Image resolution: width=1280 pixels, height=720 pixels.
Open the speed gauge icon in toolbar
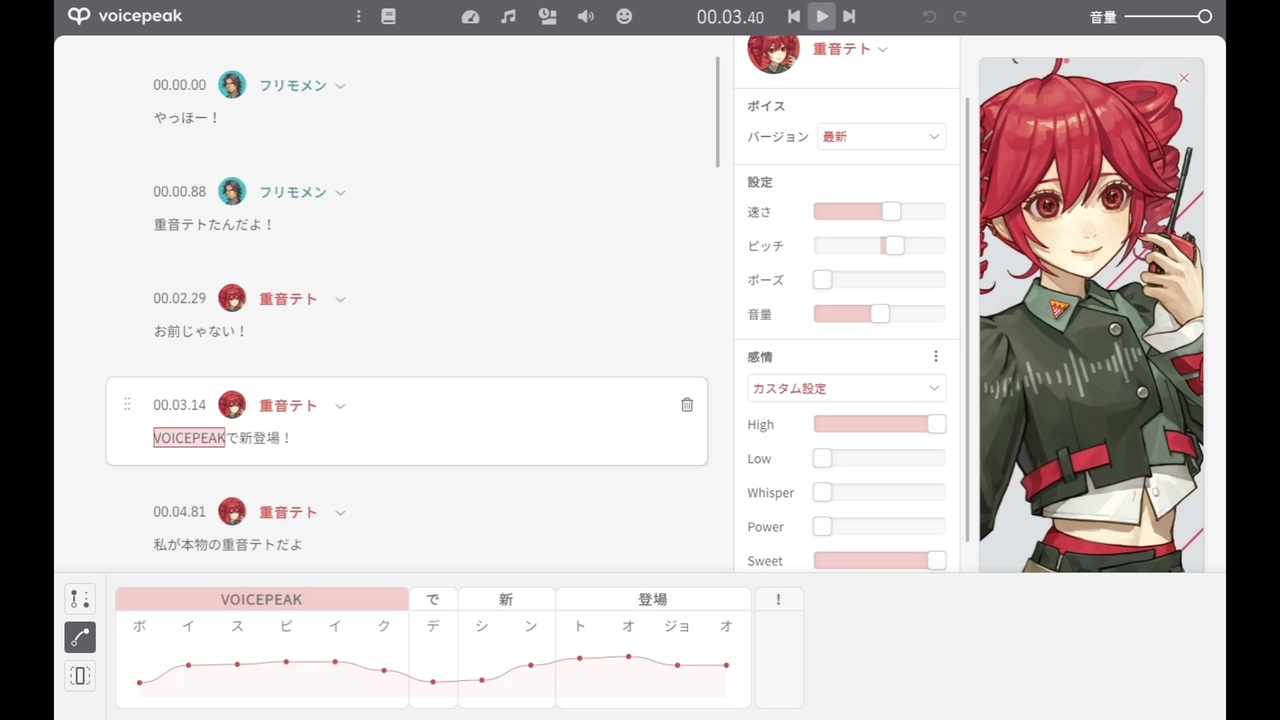pyautogui.click(x=471, y=16)
